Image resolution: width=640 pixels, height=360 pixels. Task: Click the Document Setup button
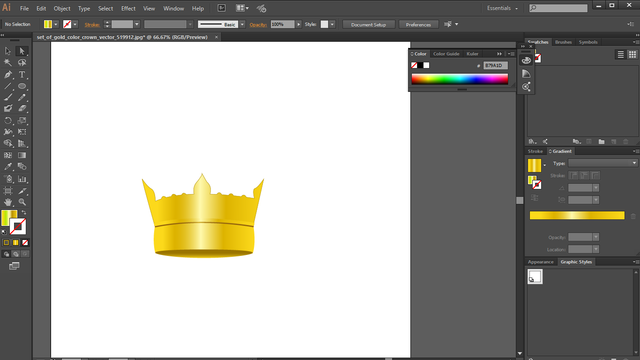pos(368,24)
